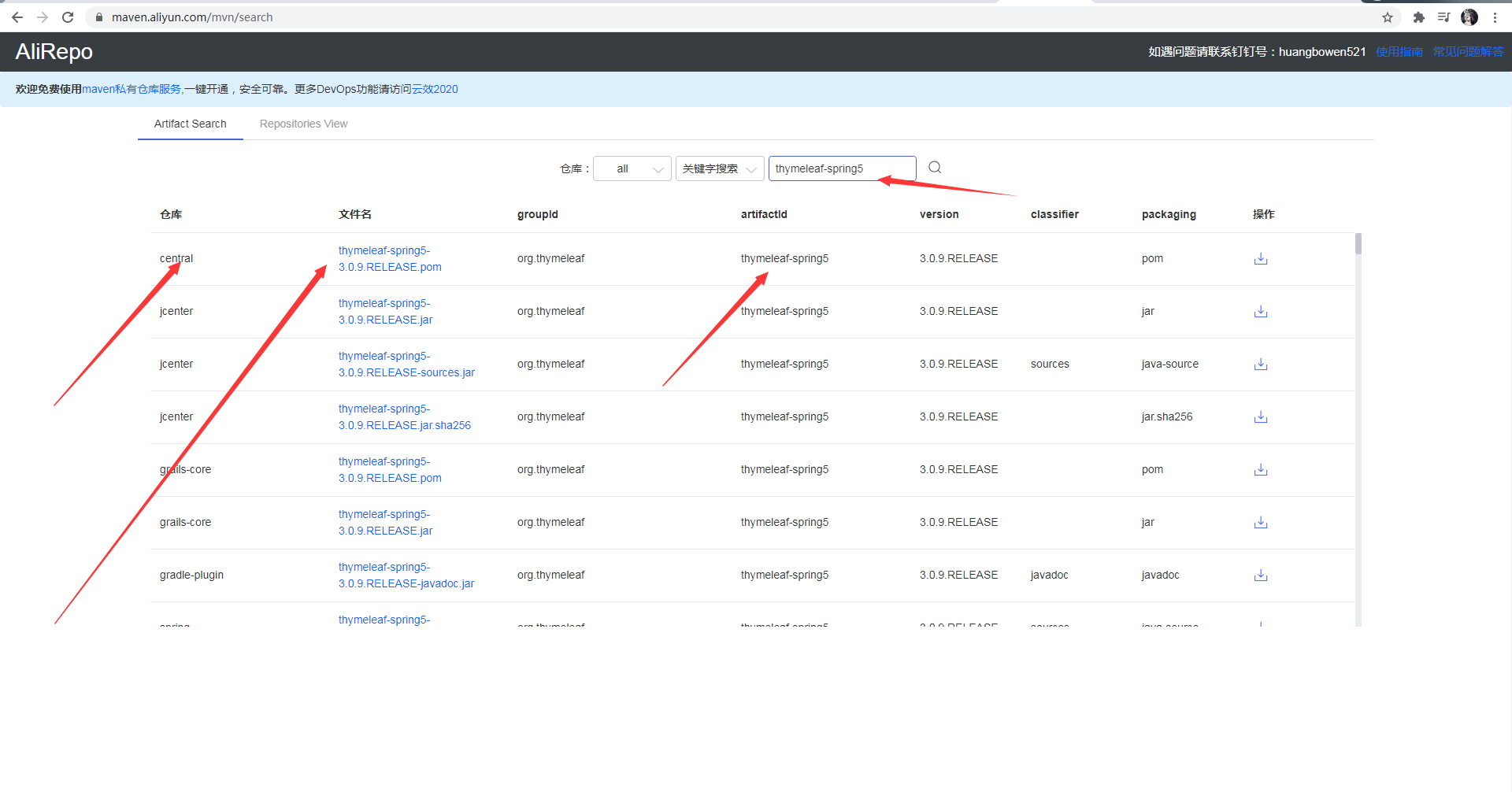
Task: Download the gradle-plugin javadoc row
Action: point(1261,575)
